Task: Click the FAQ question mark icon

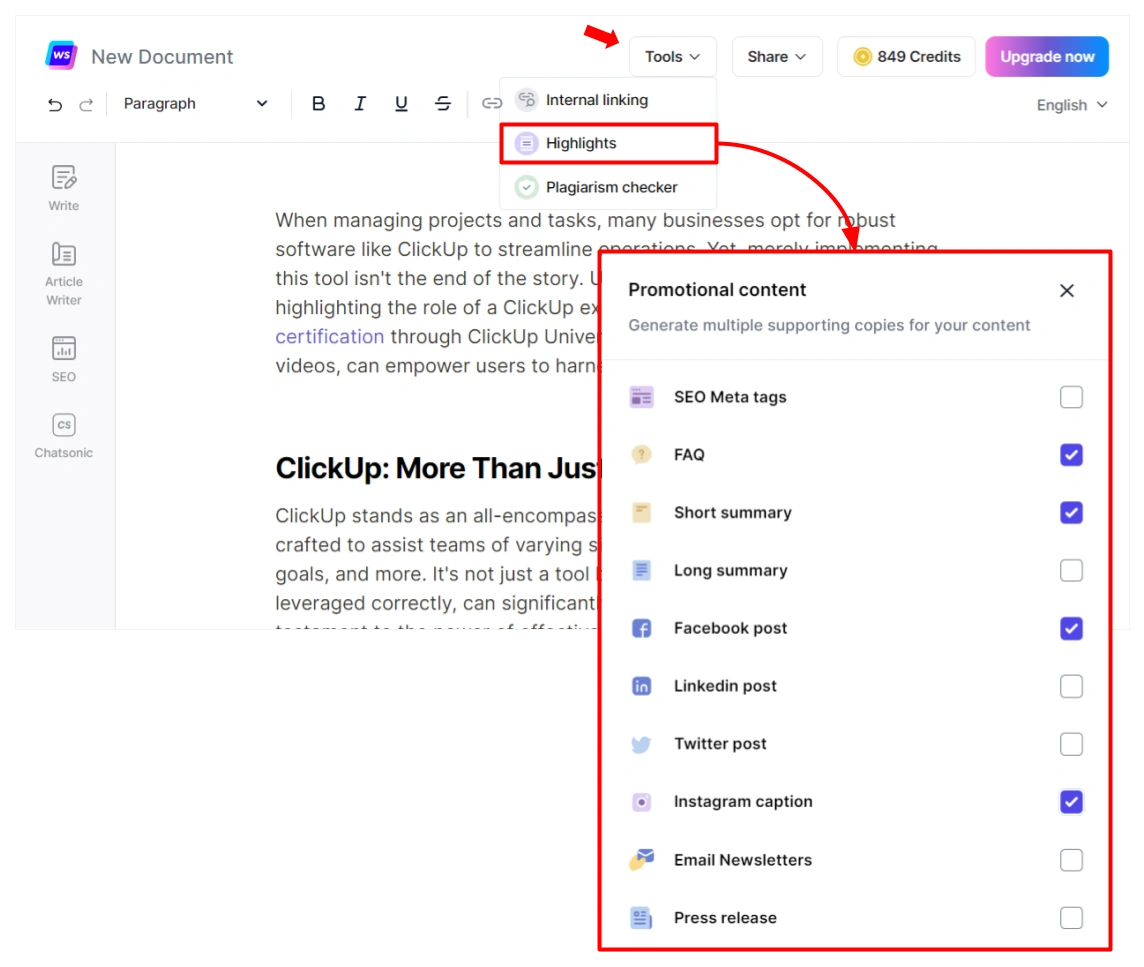Action: coord(641,455)
